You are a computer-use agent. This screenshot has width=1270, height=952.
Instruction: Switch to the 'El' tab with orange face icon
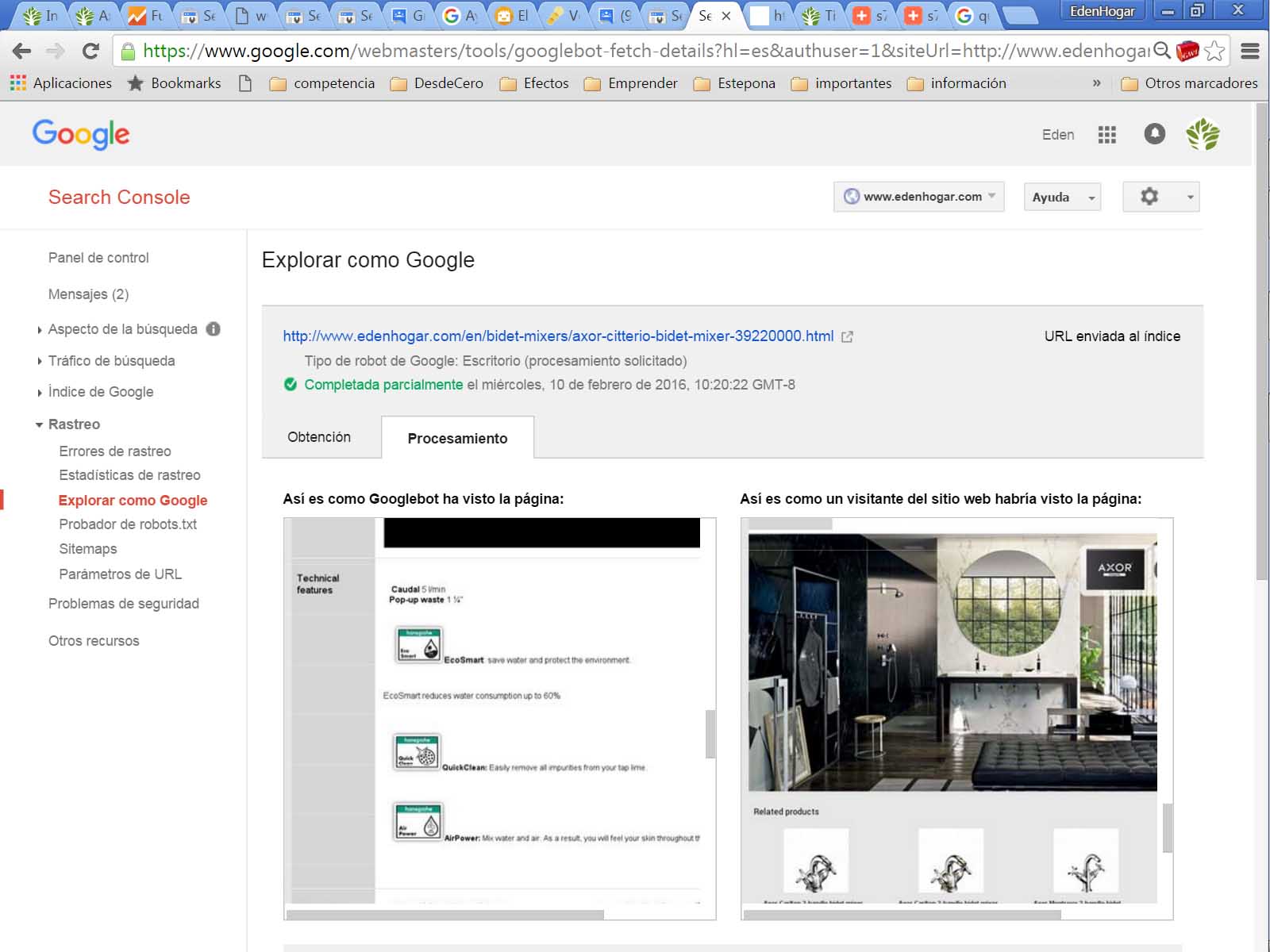[x=512, y=16]
